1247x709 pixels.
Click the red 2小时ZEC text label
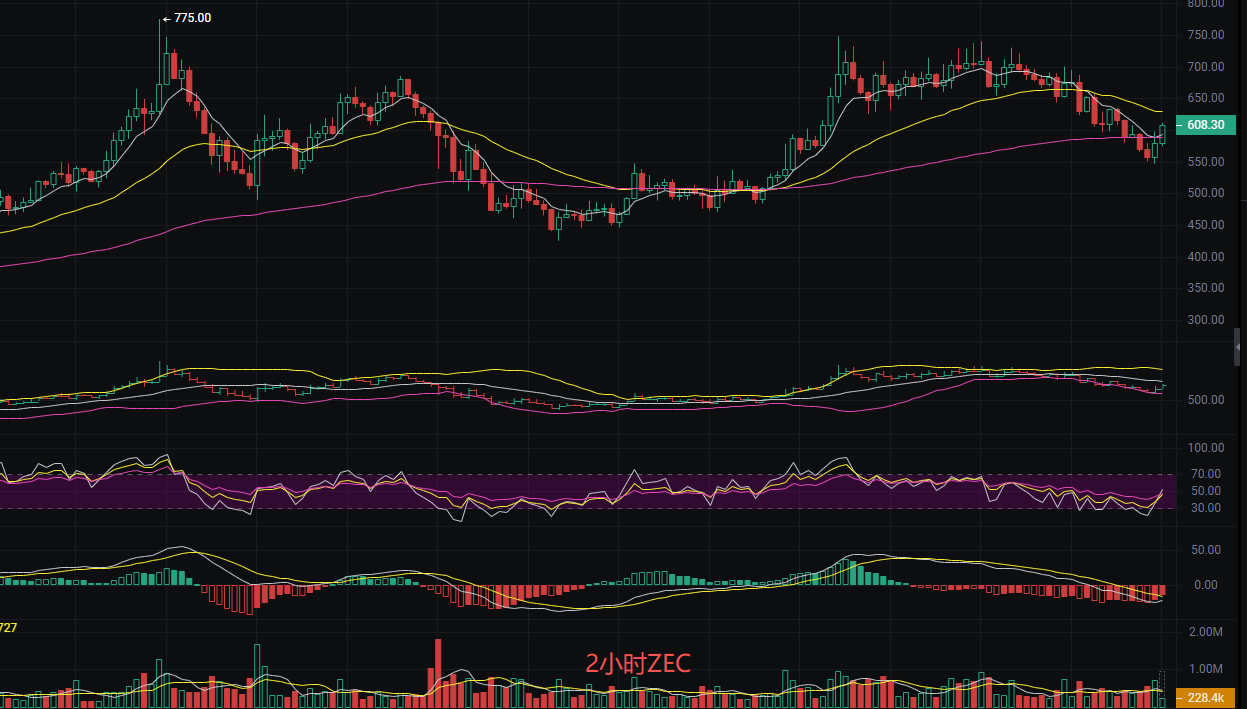(637, 663)
